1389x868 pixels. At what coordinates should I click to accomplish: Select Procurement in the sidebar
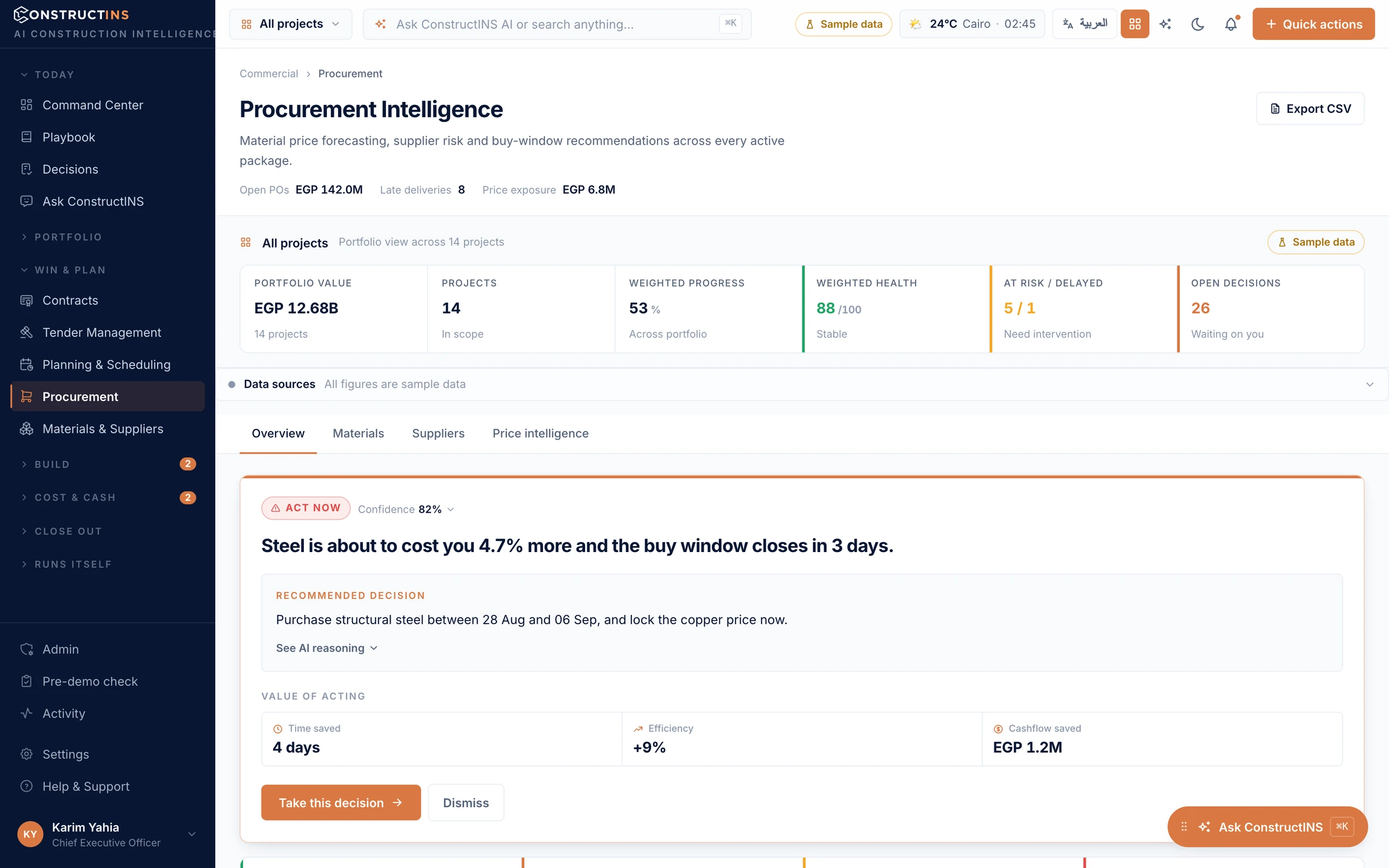(x=108, y=396)
